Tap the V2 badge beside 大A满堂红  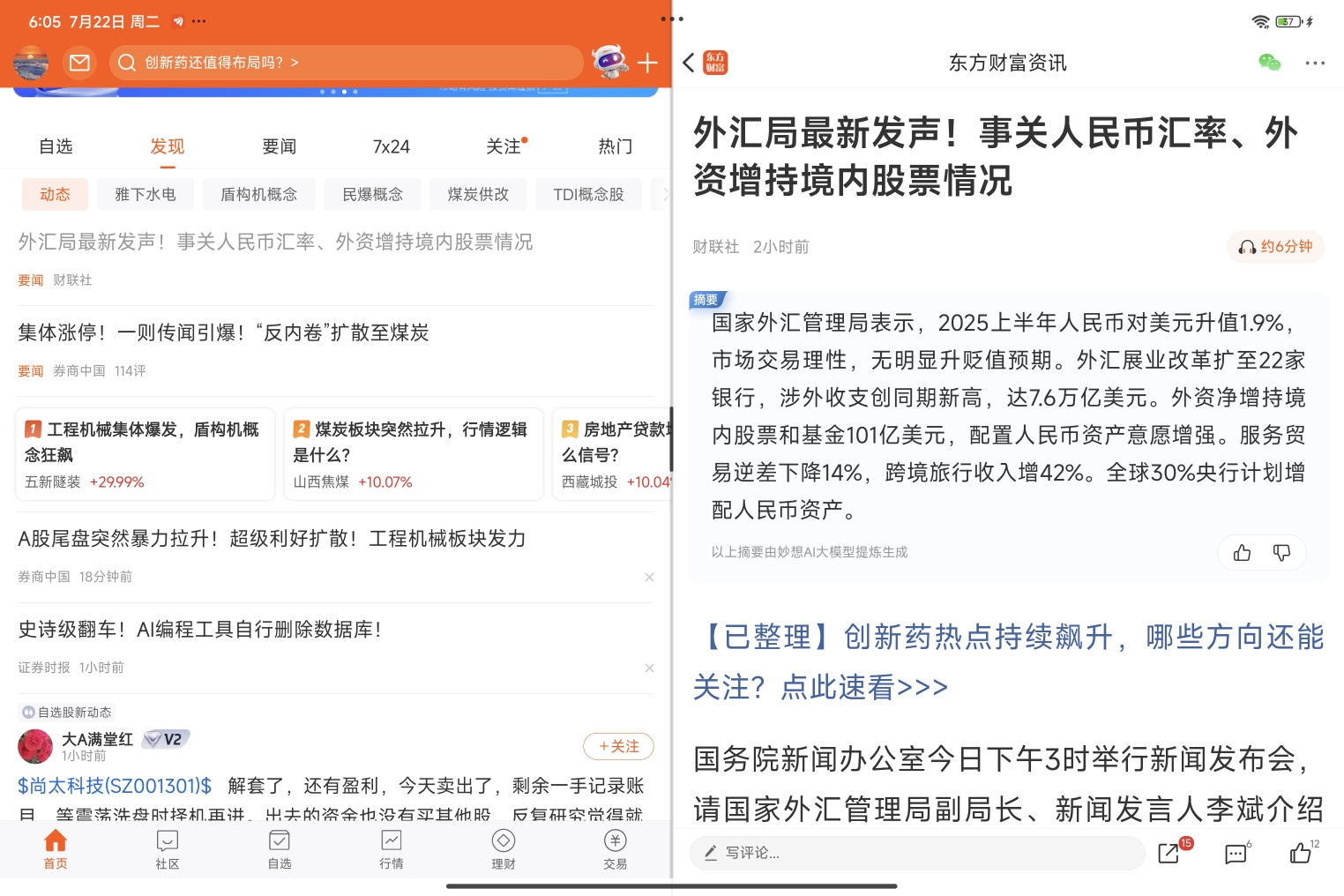tap(166, 739)
